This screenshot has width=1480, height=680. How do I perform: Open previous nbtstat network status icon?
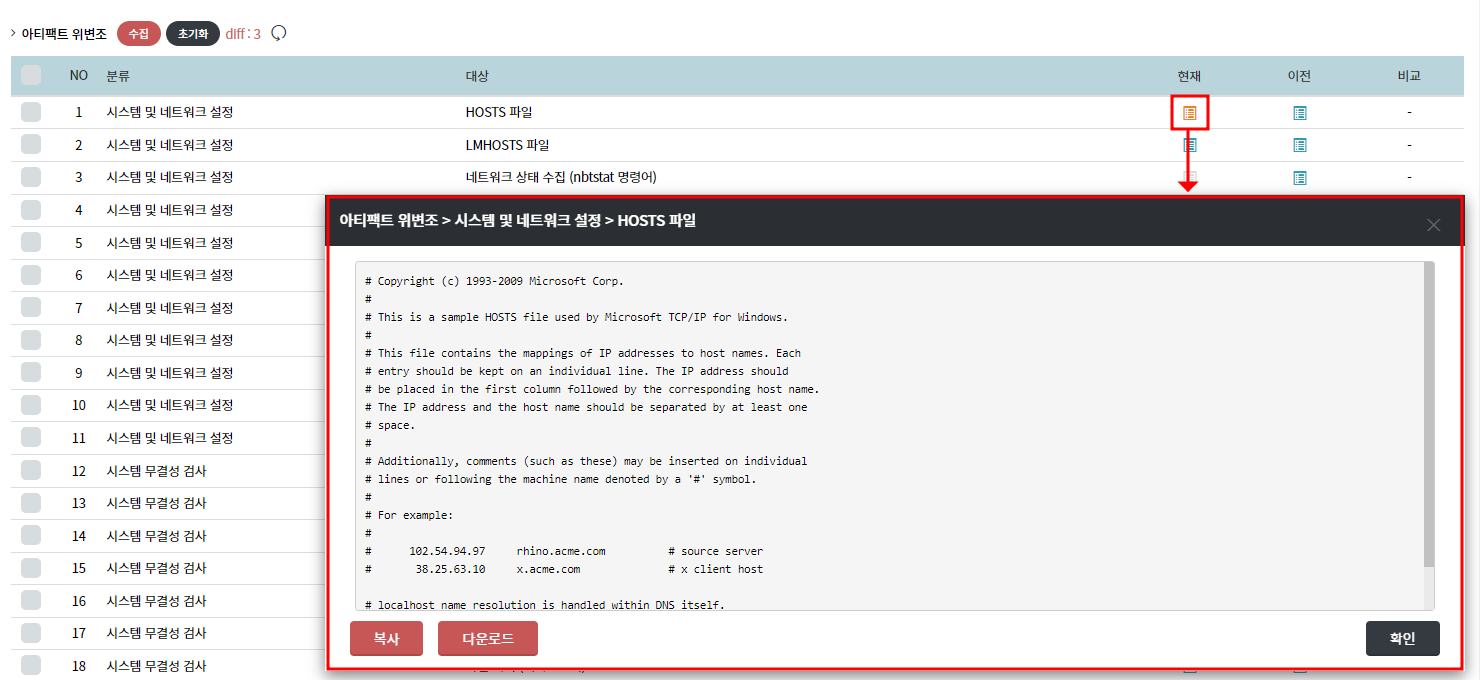tap(1299, 178)
